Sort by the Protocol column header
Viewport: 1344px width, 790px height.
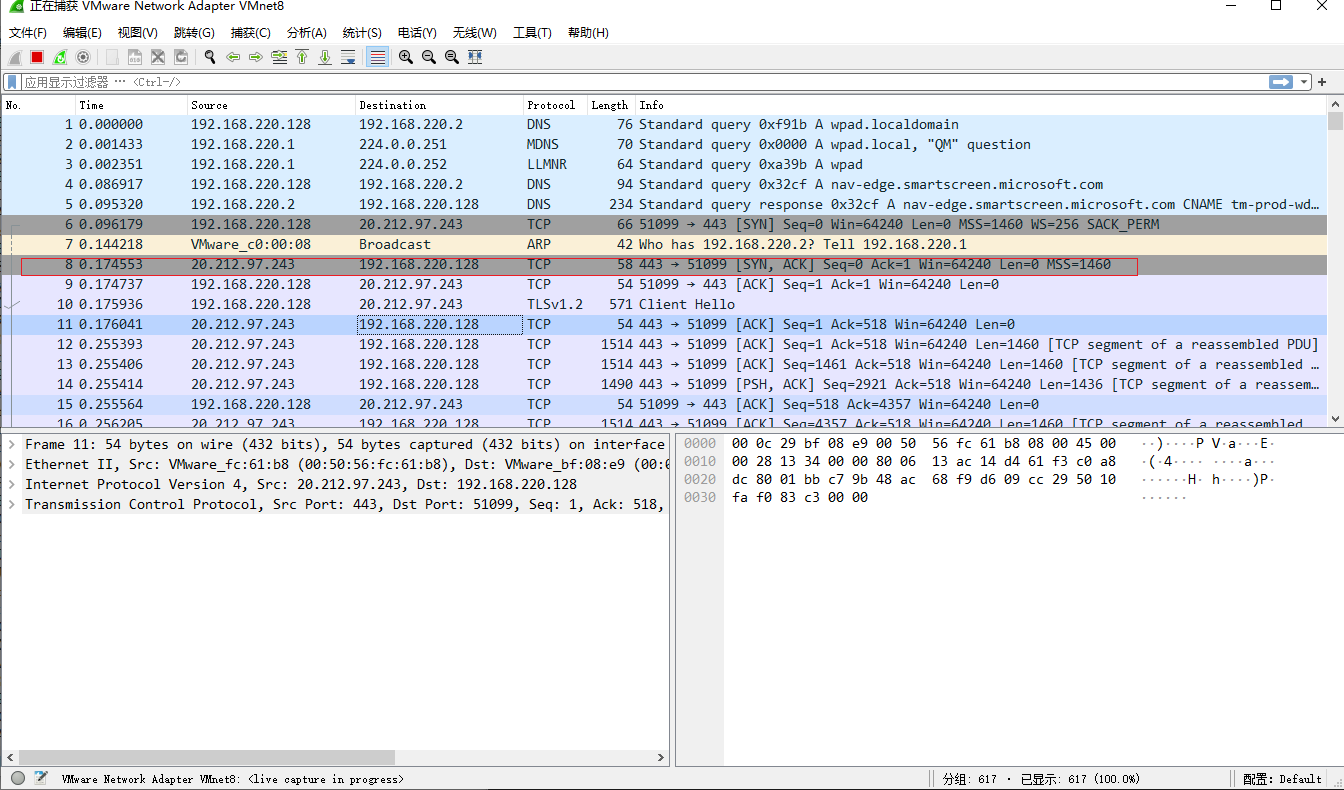555,105
